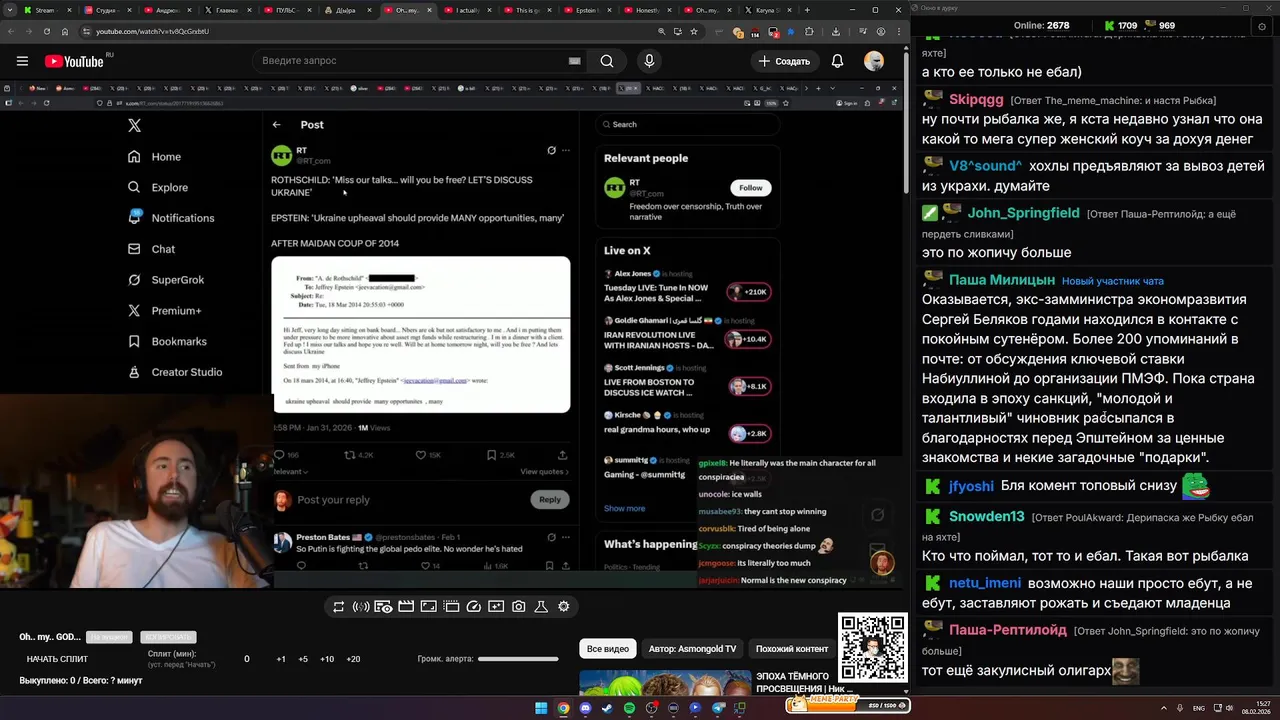Bookmark this page with the star icon

pyautogui.click(x=694, y=32)
